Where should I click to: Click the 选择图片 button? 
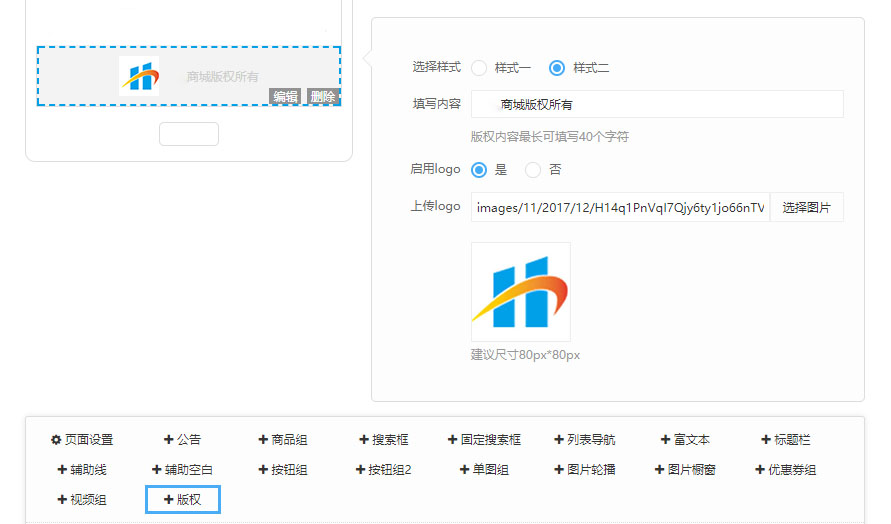(x=806, y=207)
